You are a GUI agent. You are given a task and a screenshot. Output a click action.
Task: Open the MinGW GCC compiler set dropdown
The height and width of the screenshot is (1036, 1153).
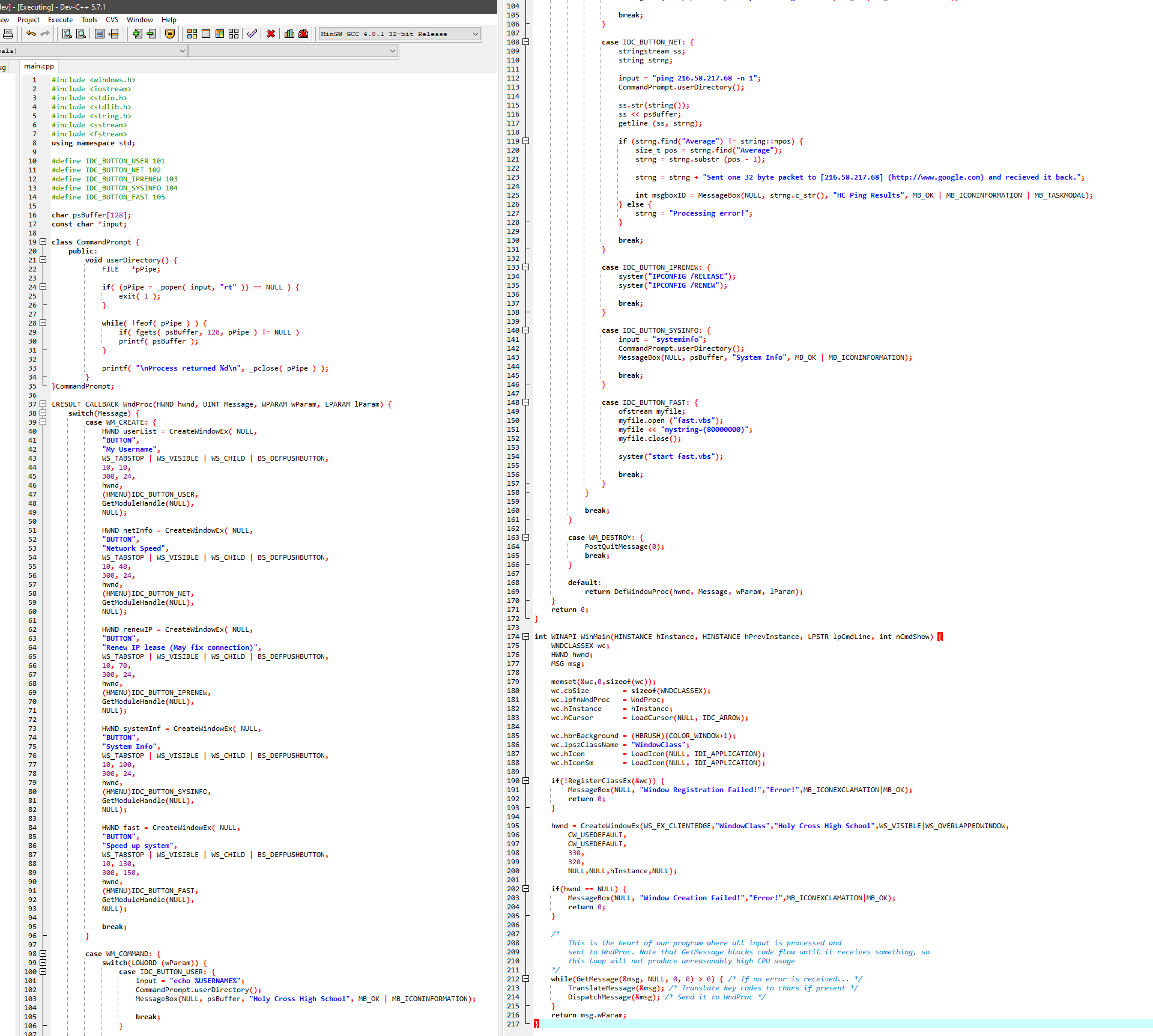coord(400,34)
